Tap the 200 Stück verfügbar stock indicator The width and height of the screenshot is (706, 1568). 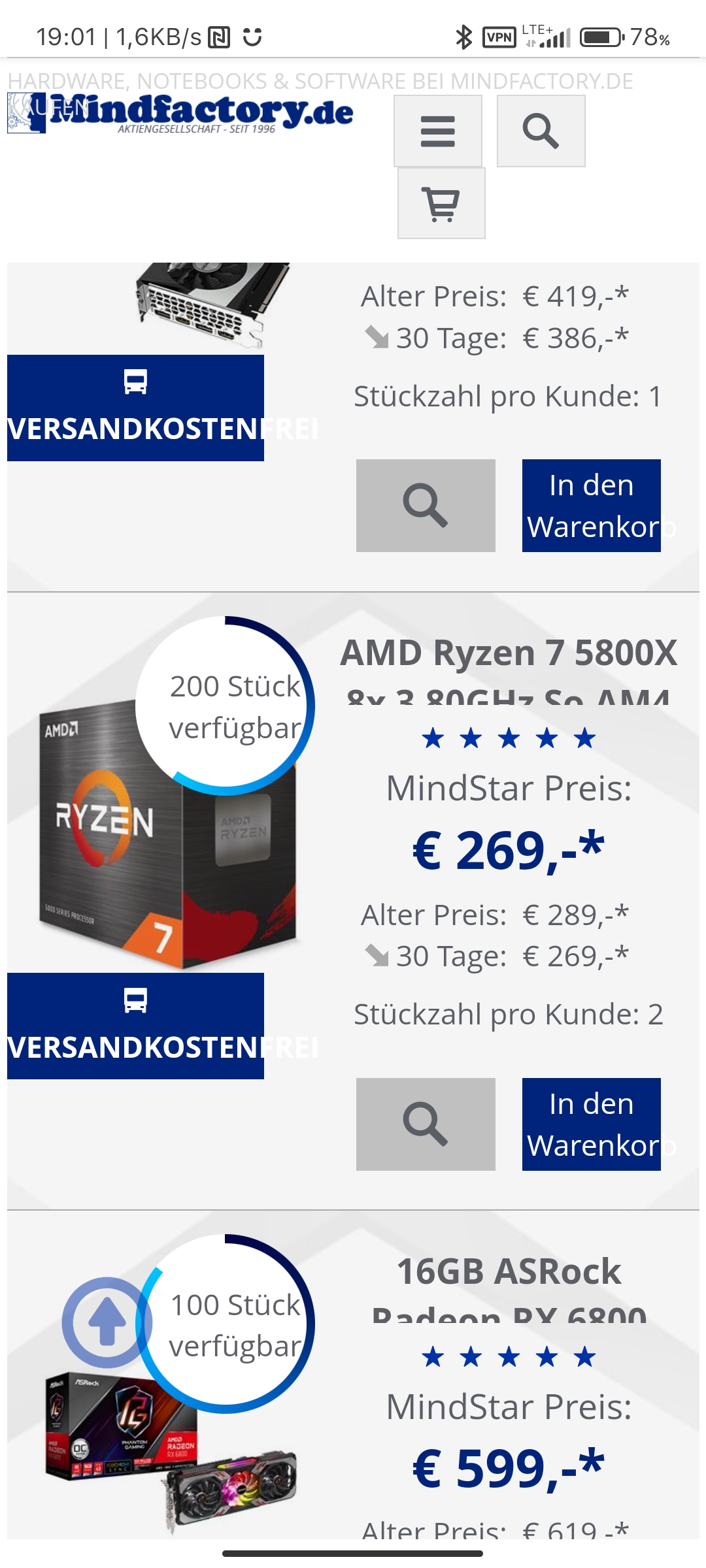click(x=226, y=706)
